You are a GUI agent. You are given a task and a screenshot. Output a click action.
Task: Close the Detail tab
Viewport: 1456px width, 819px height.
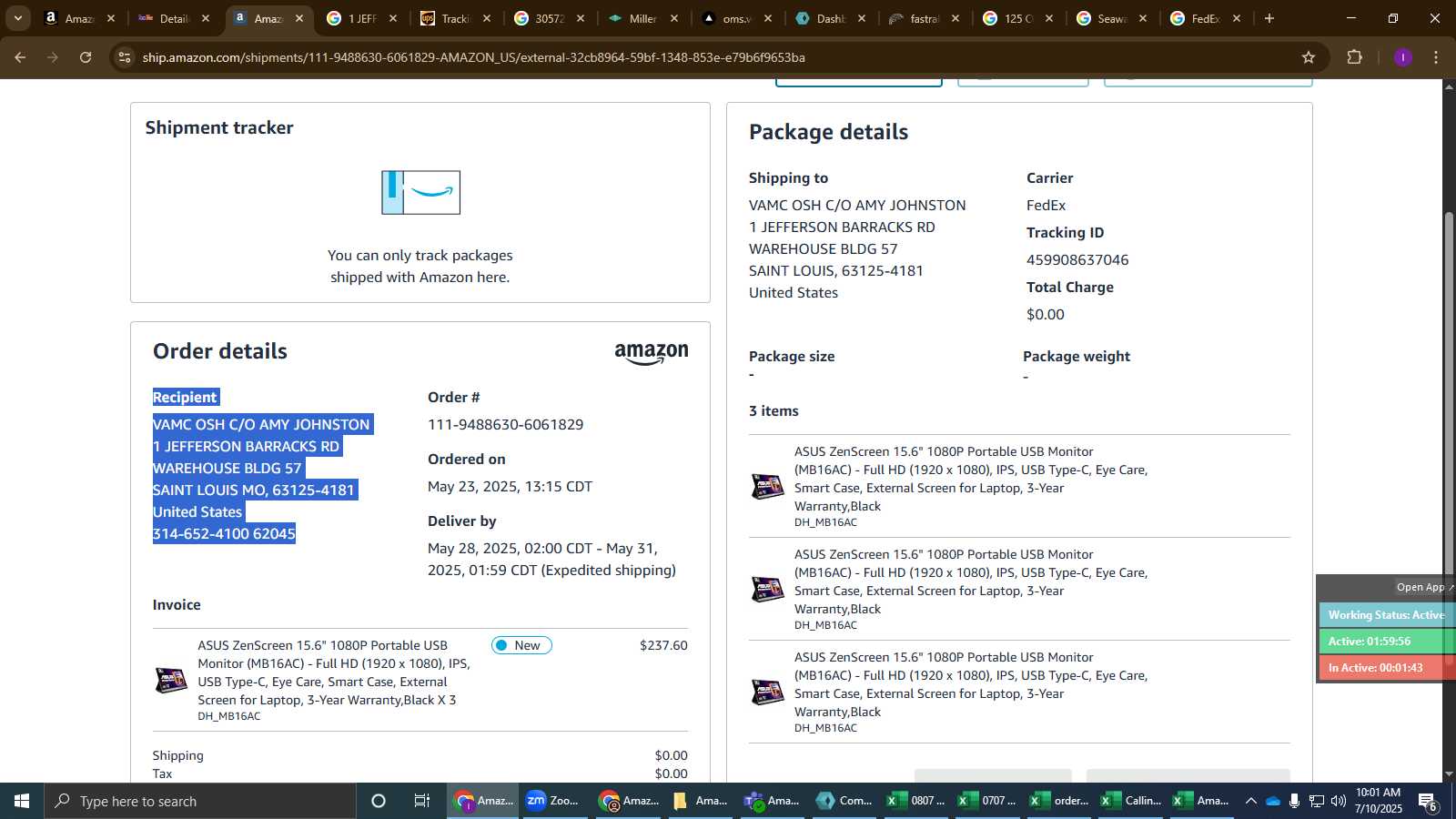206,18
